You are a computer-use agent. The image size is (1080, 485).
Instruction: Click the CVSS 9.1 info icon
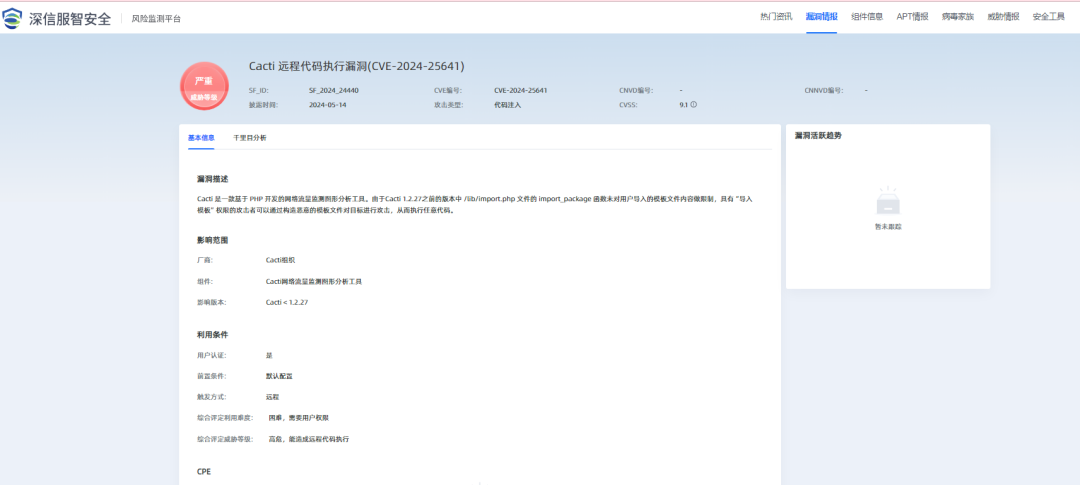point(694,105)
